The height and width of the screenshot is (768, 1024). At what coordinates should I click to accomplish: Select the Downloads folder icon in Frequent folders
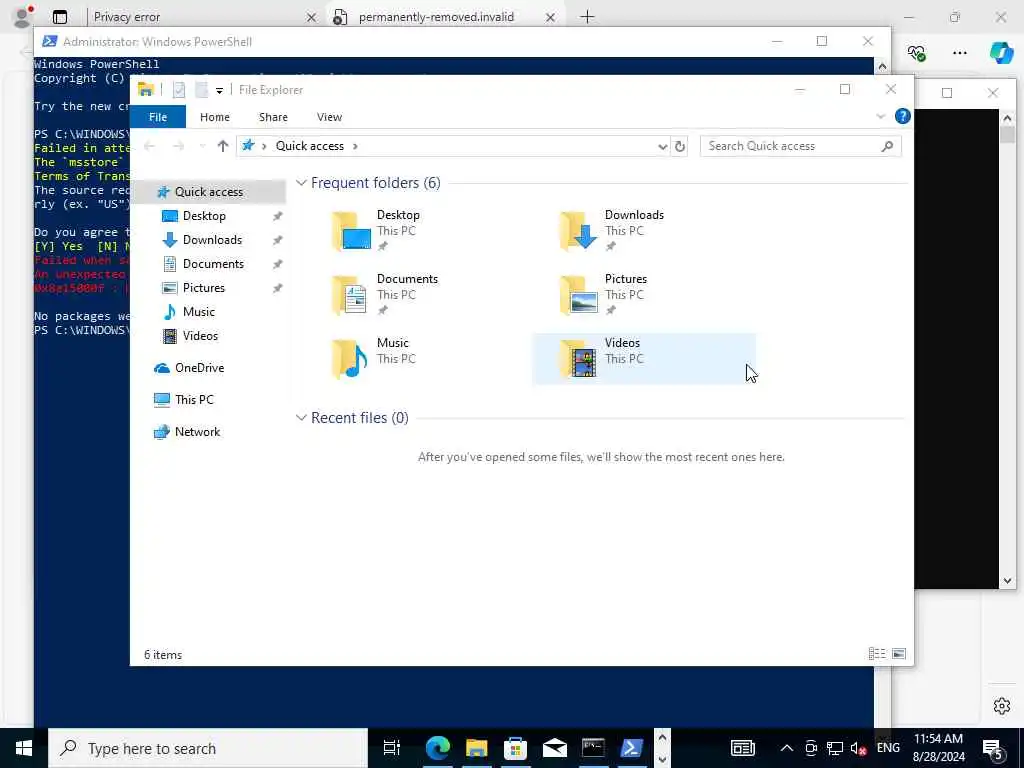click(579, 231)
